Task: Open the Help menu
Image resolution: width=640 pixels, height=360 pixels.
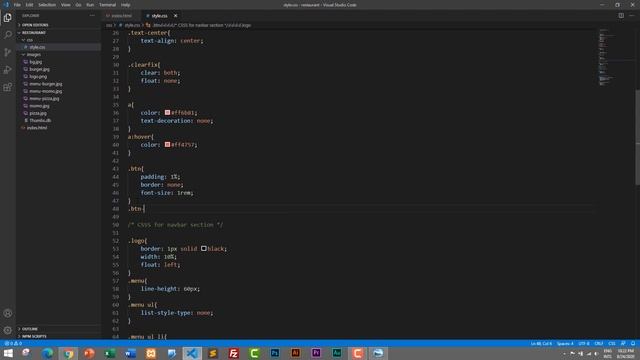Action: [x=125, y=5]
